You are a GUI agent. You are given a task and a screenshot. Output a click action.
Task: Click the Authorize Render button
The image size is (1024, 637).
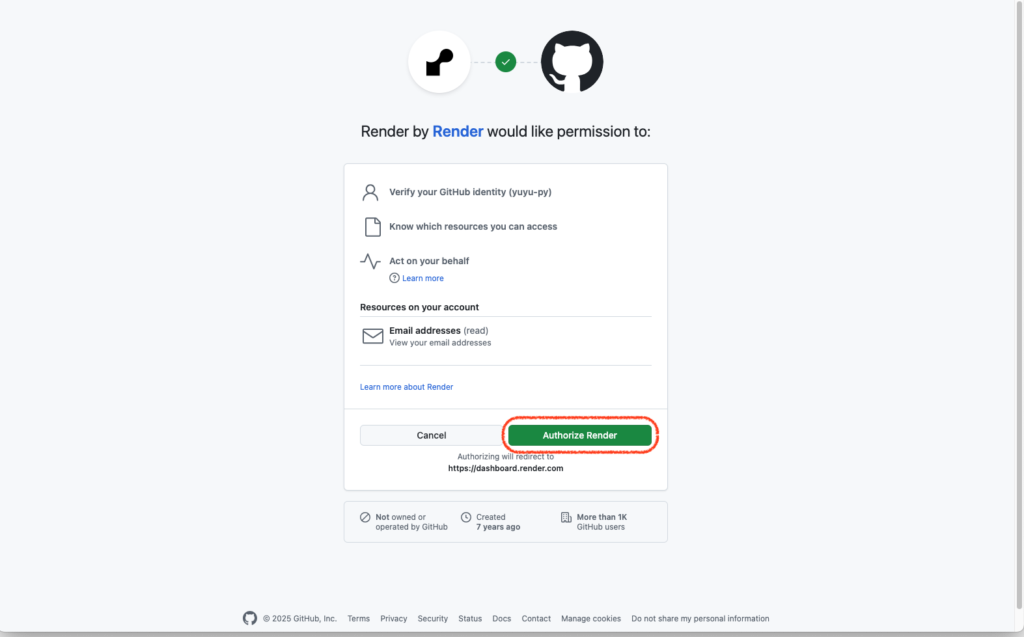coord(580,435)
